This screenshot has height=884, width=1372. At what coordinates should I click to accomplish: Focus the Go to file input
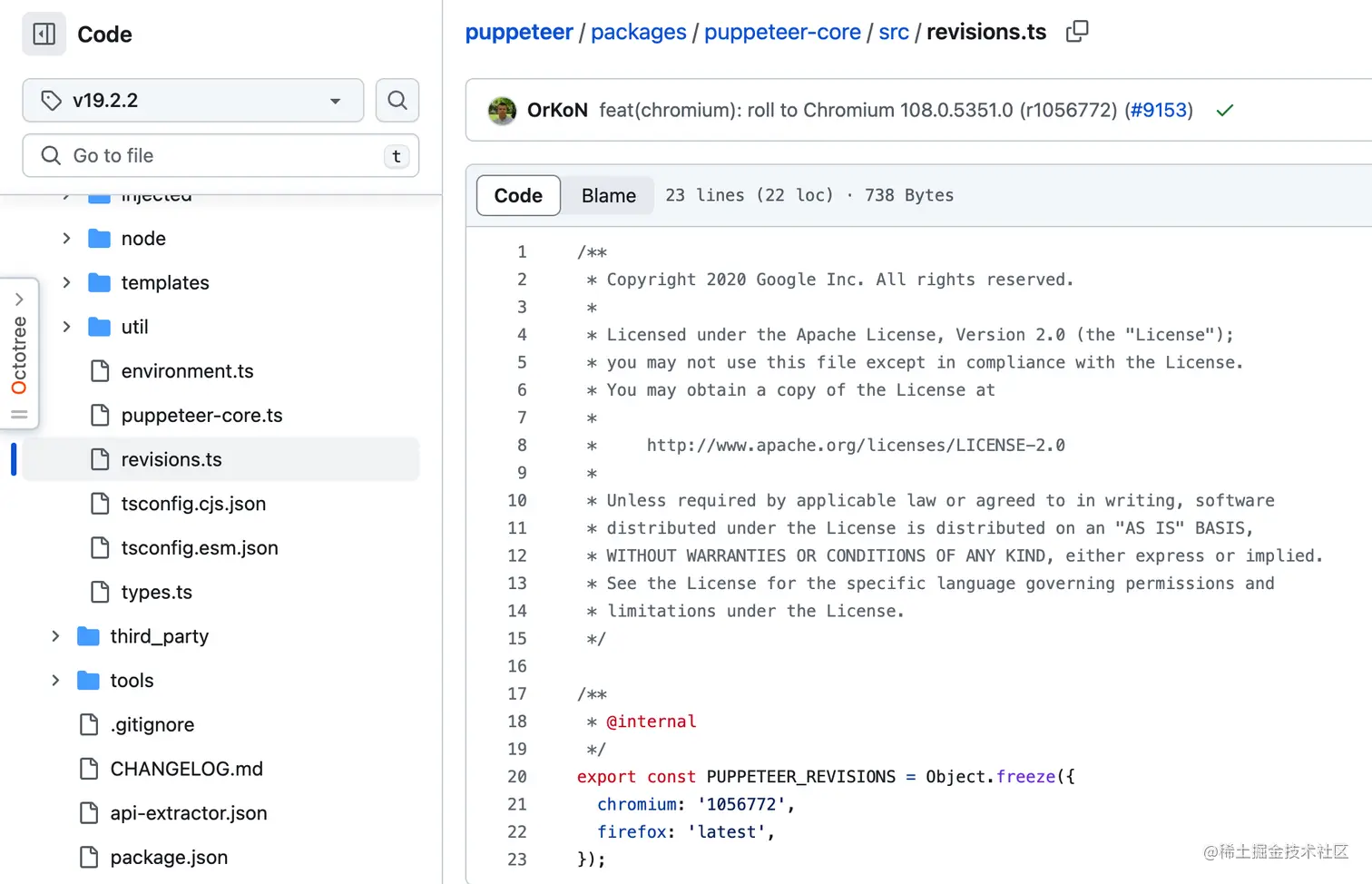coord(220,155)
